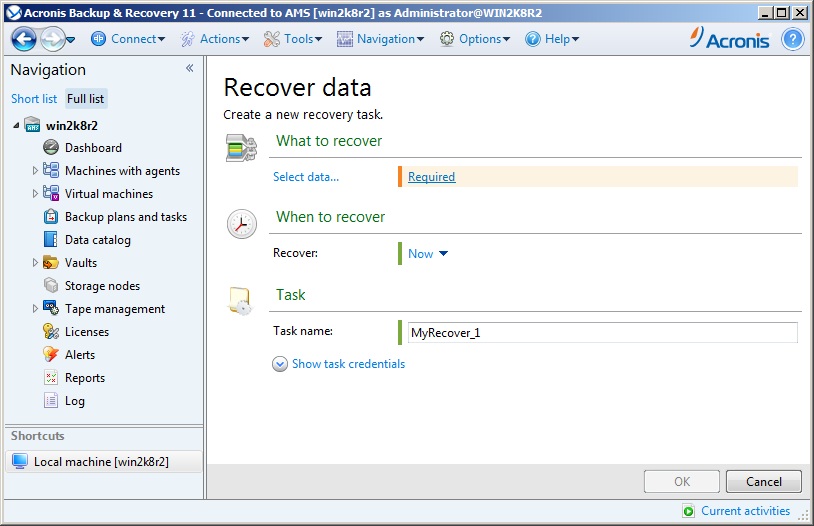Viewport: 814px width, 526px height.
Task: Open Backup plans and tasks
Action: click(x=126, y=217)
